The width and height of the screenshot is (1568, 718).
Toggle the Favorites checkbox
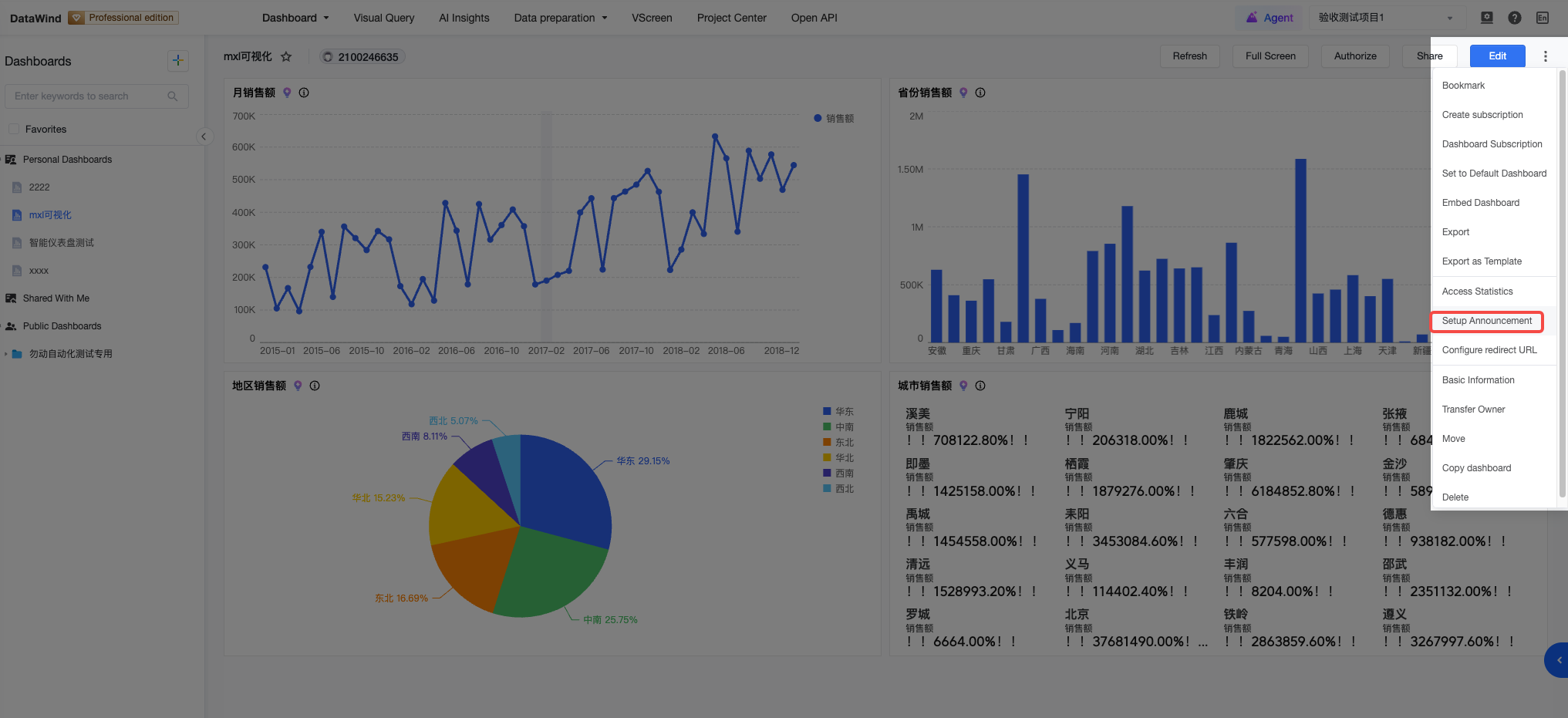coord(13,129)
